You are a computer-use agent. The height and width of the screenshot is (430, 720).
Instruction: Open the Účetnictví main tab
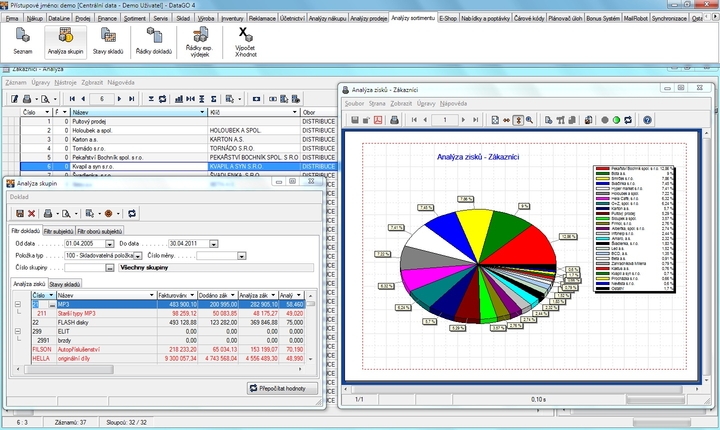point(292,18)
